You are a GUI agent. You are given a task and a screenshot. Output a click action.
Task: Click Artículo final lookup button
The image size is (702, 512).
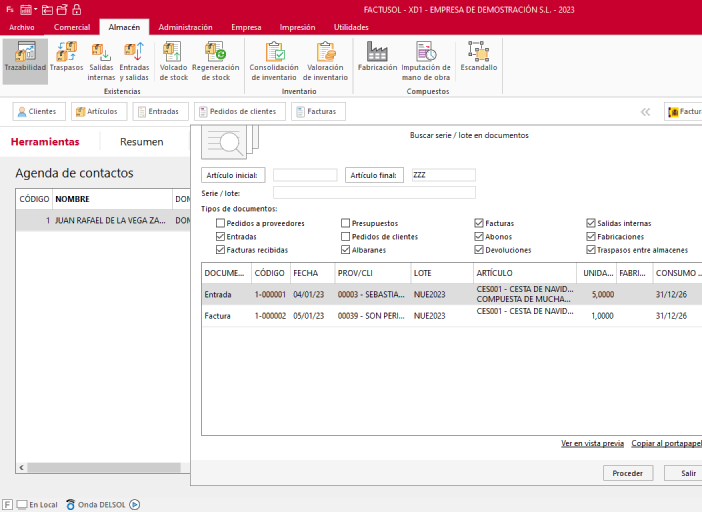point(374,175)
